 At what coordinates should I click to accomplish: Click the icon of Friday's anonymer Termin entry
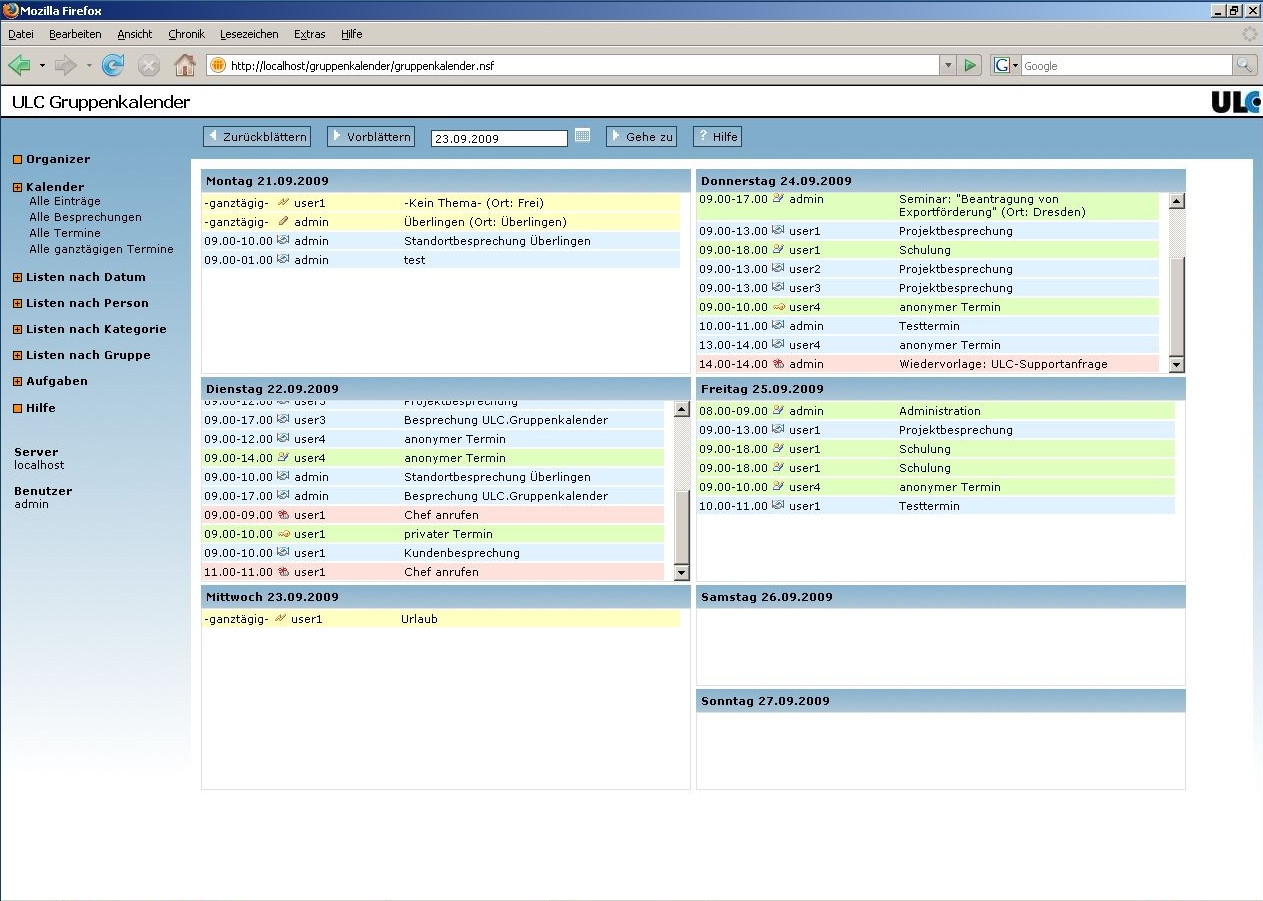(778, 487)
